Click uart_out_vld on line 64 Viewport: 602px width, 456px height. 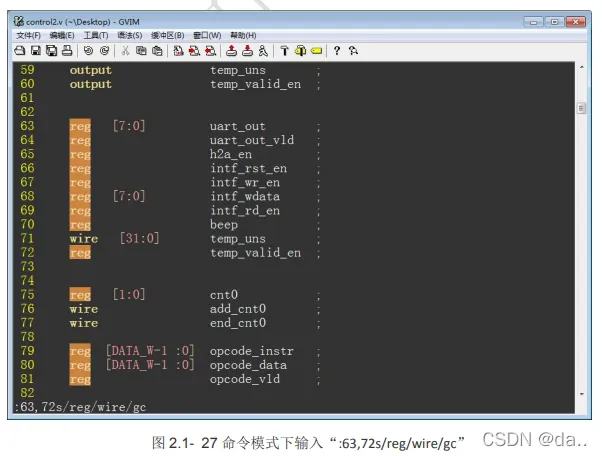click(252, 140)
